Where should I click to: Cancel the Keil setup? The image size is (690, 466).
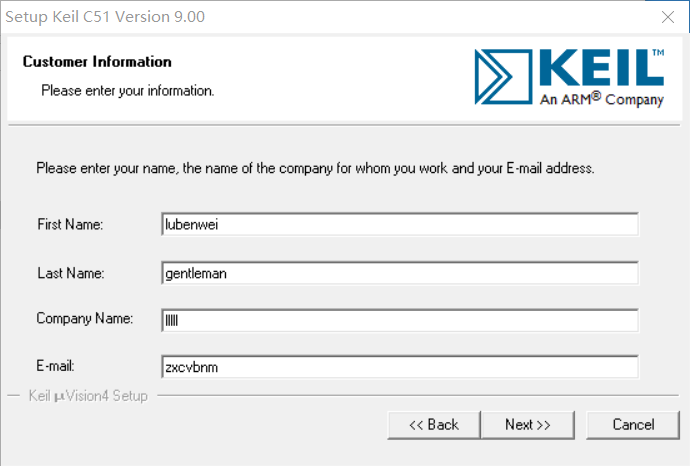pos(633,425)
